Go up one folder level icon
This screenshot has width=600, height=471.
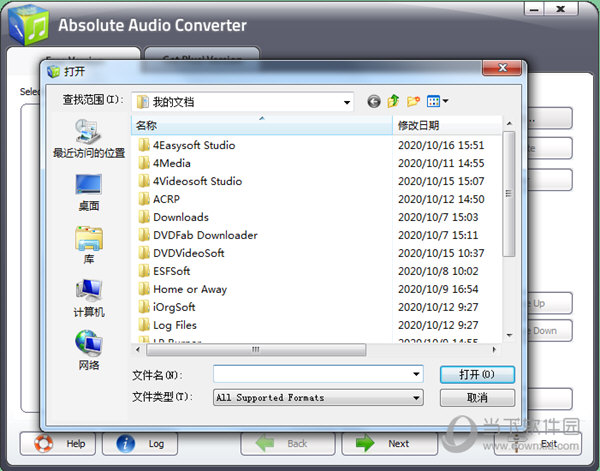pyautogui.click(x=393, y=101)
